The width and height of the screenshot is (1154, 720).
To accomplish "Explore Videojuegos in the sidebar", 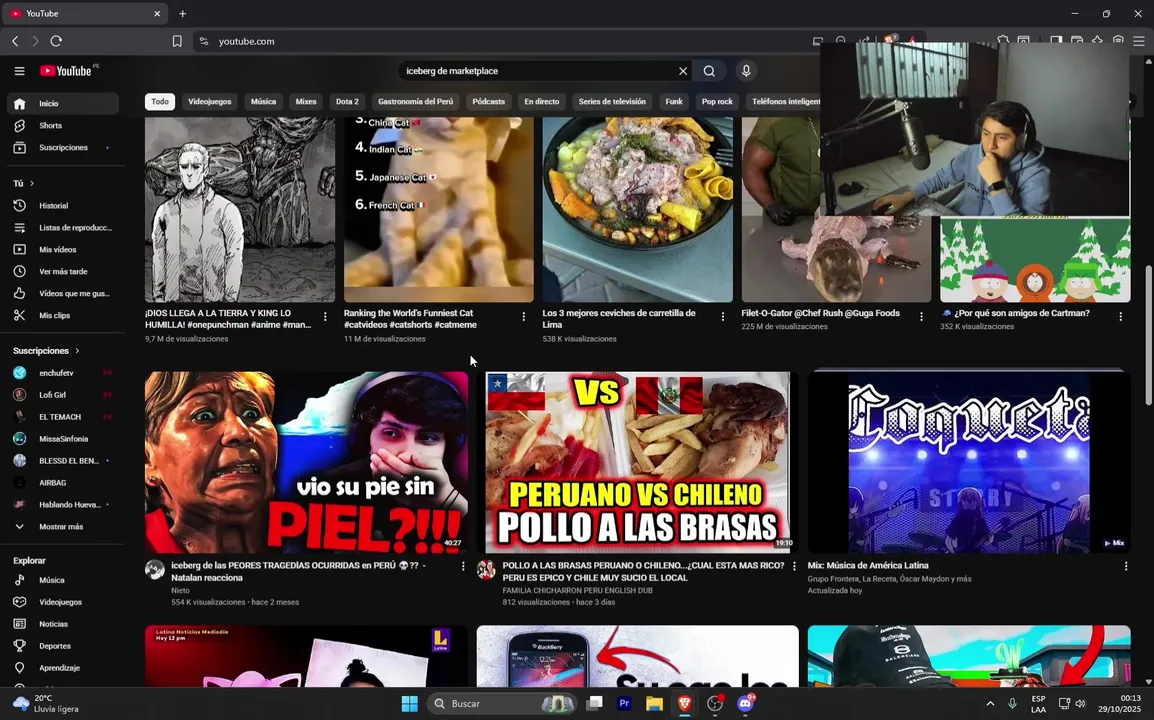I will (x=63, y=602).
